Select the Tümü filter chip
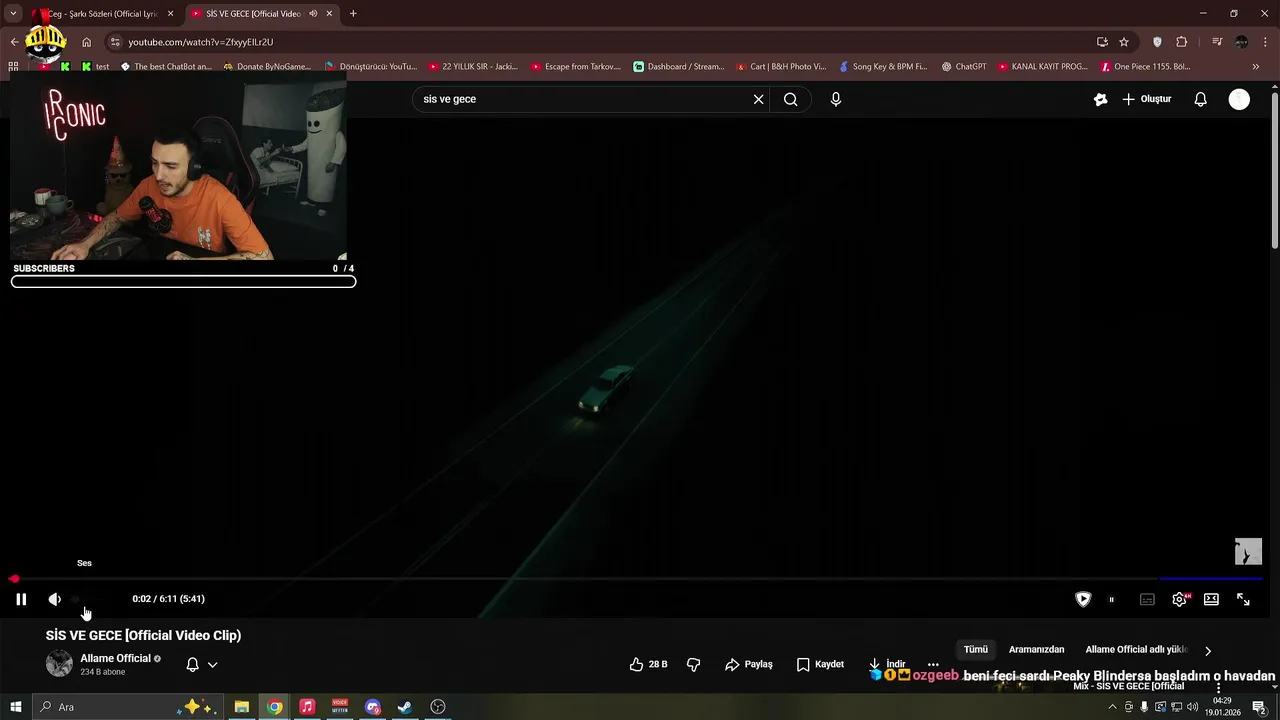 975,650
